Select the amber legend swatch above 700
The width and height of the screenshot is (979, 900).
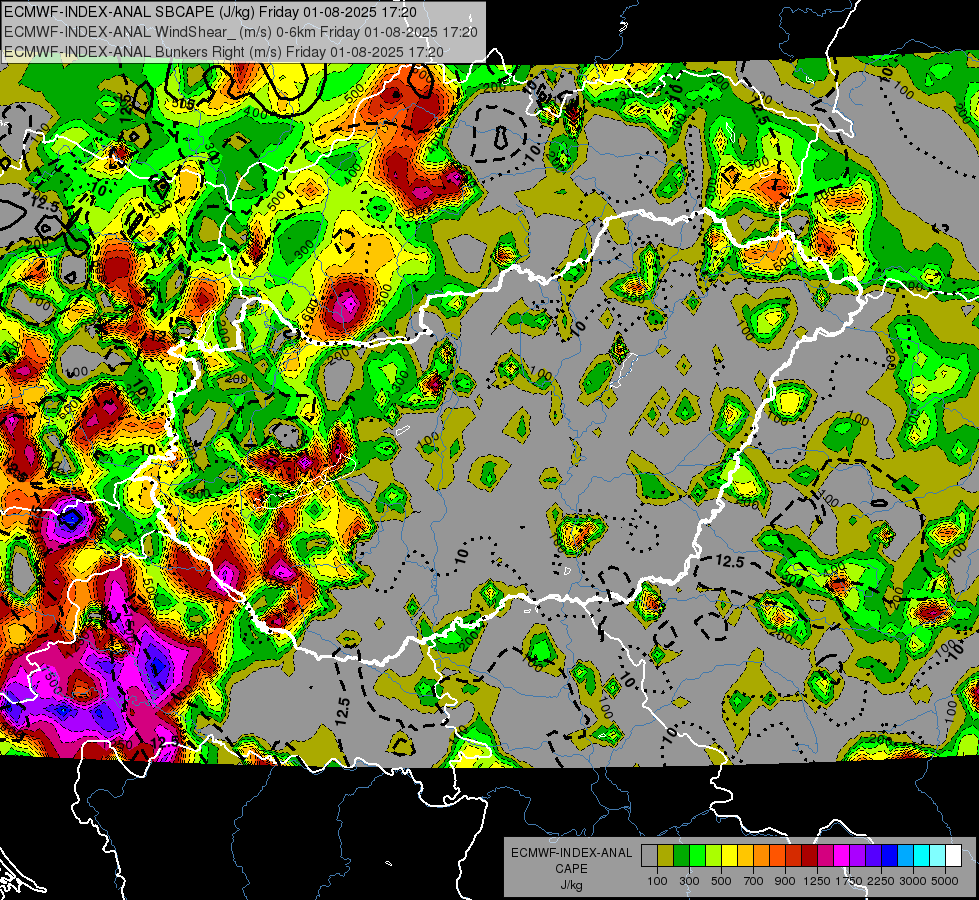pyautogui.click(x=745, y=856)
